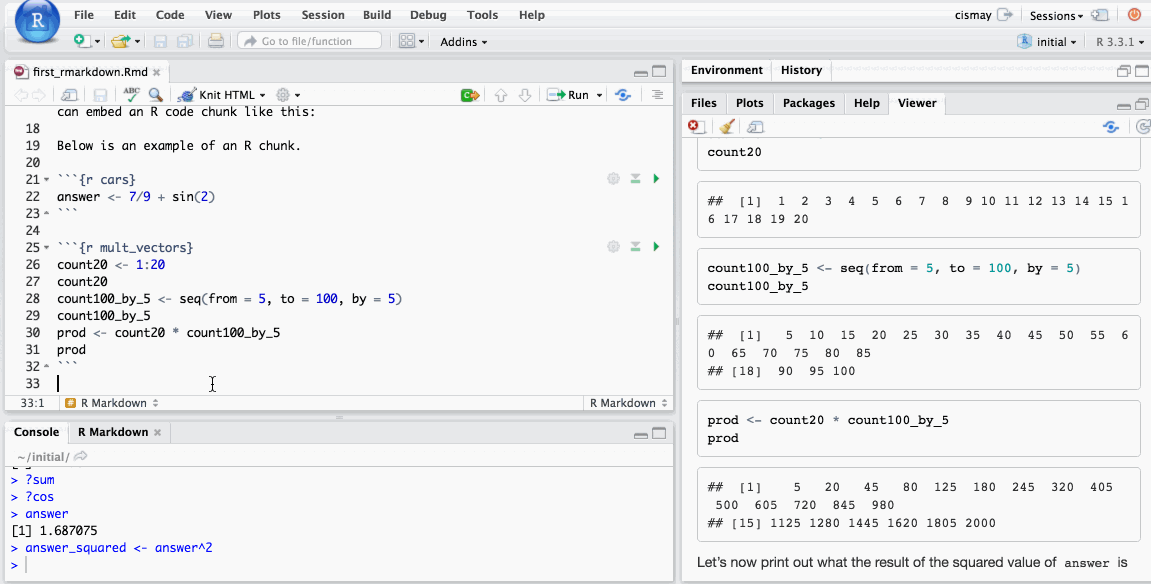Screen dimensions: 1151x584
Task: Remove current viewer item with red X
Action: pos(696,127)
